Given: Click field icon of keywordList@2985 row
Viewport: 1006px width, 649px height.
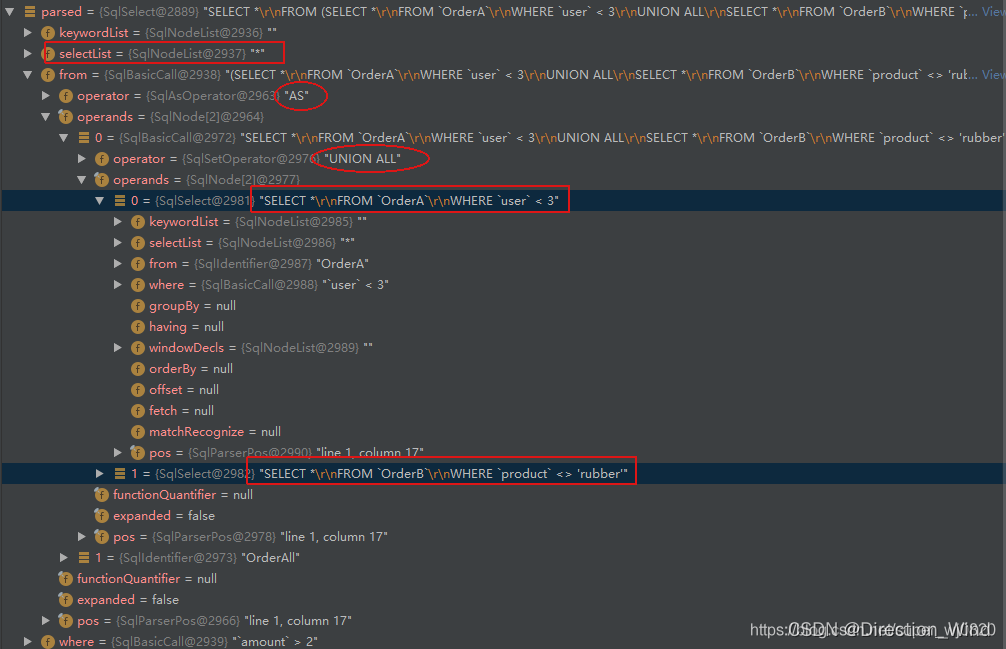Looking at the screenshot, I should [137, 222].
